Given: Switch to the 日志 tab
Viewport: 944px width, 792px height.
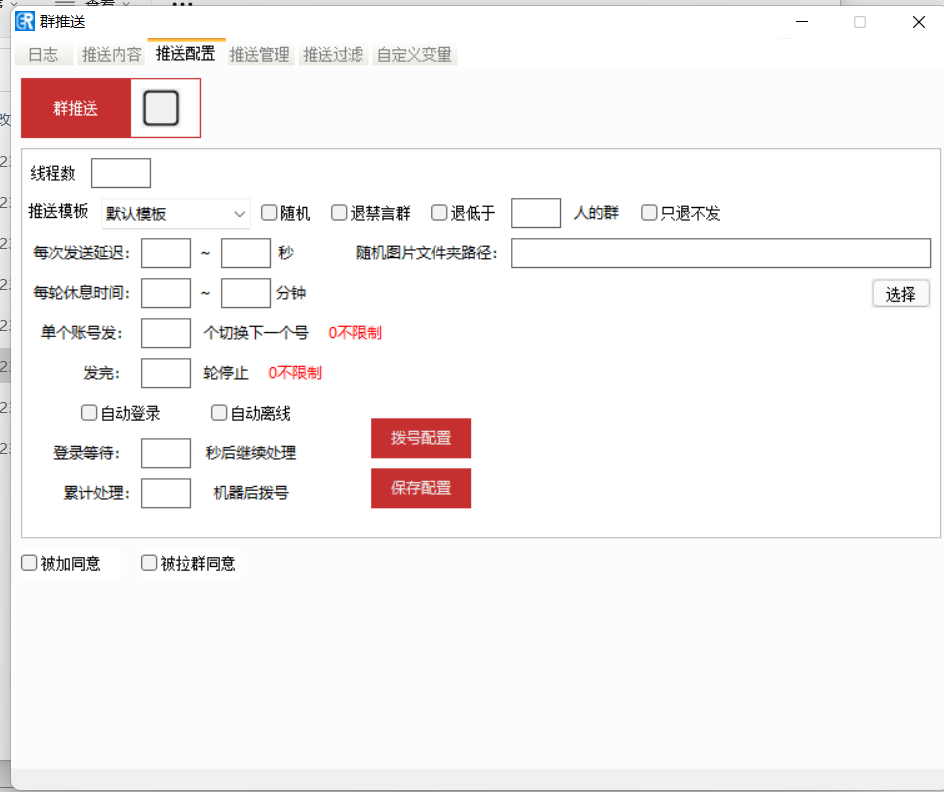Looking at the screenshot, I should (x=43, y=55).
